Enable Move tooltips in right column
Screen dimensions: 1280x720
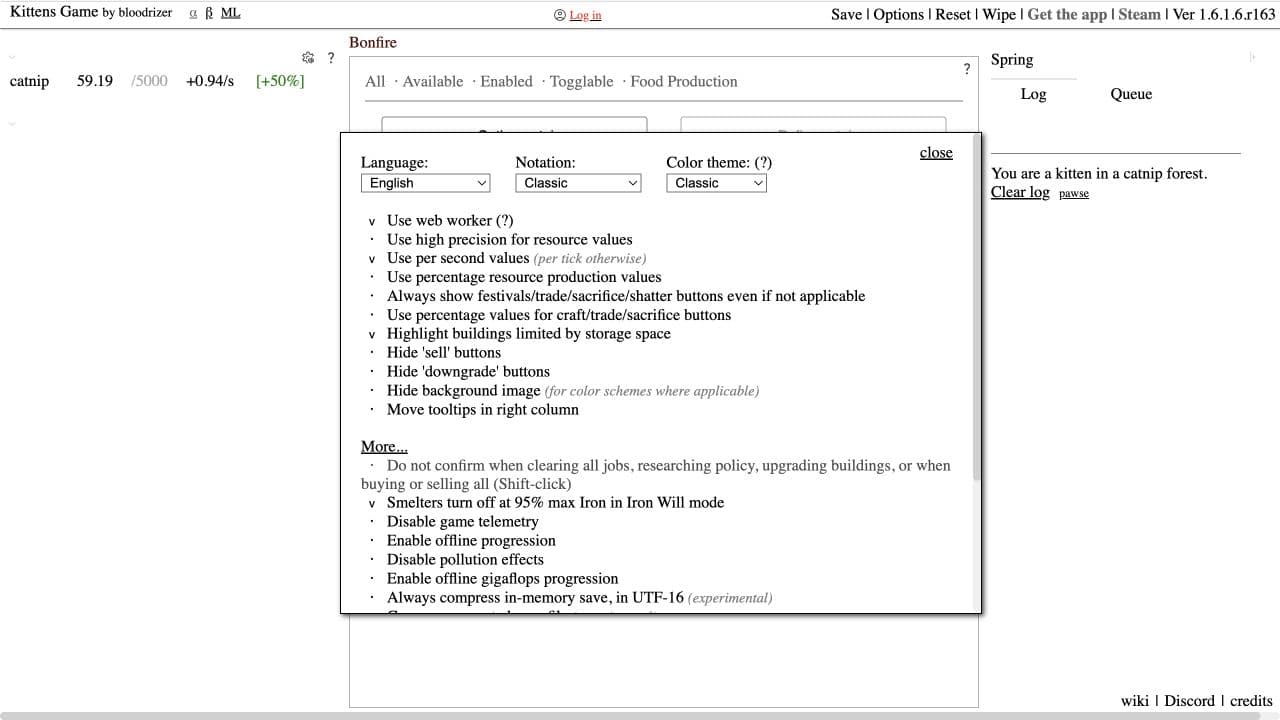473,410
